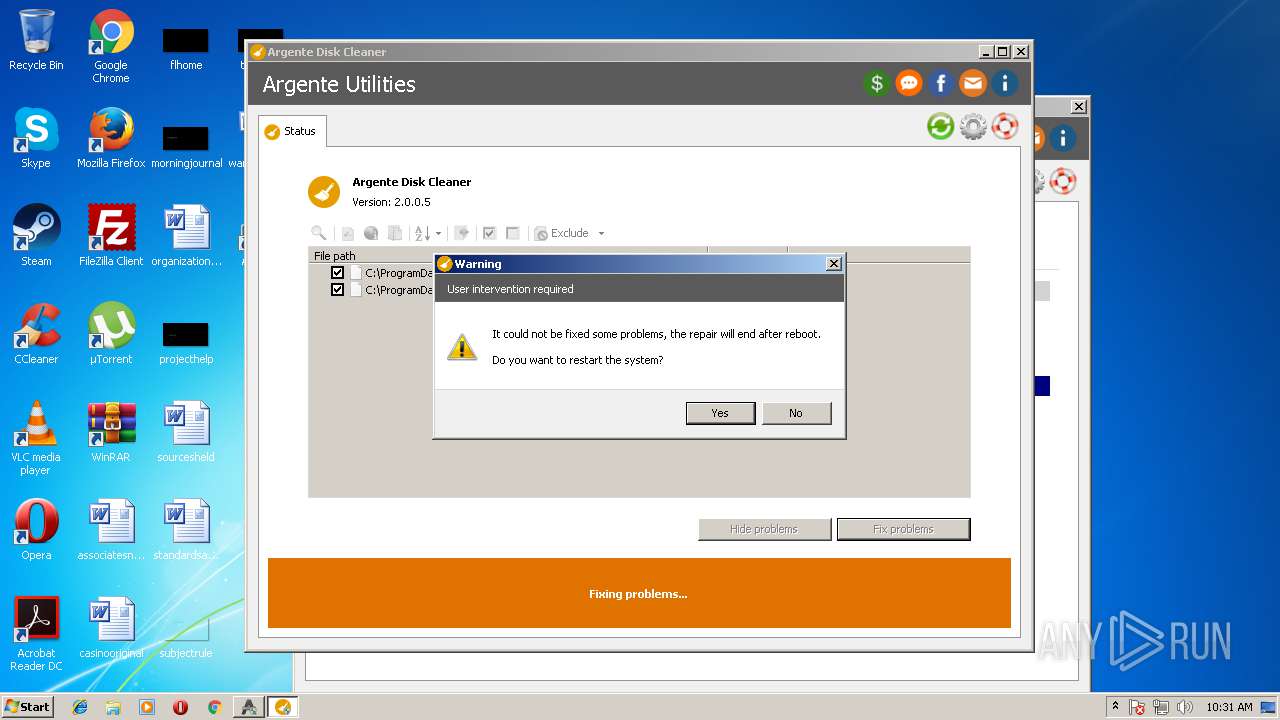Close the background window behind Disk Cleaner
The width and height of the screenshot is (1280, 720).
click(x=1079, y=106)
